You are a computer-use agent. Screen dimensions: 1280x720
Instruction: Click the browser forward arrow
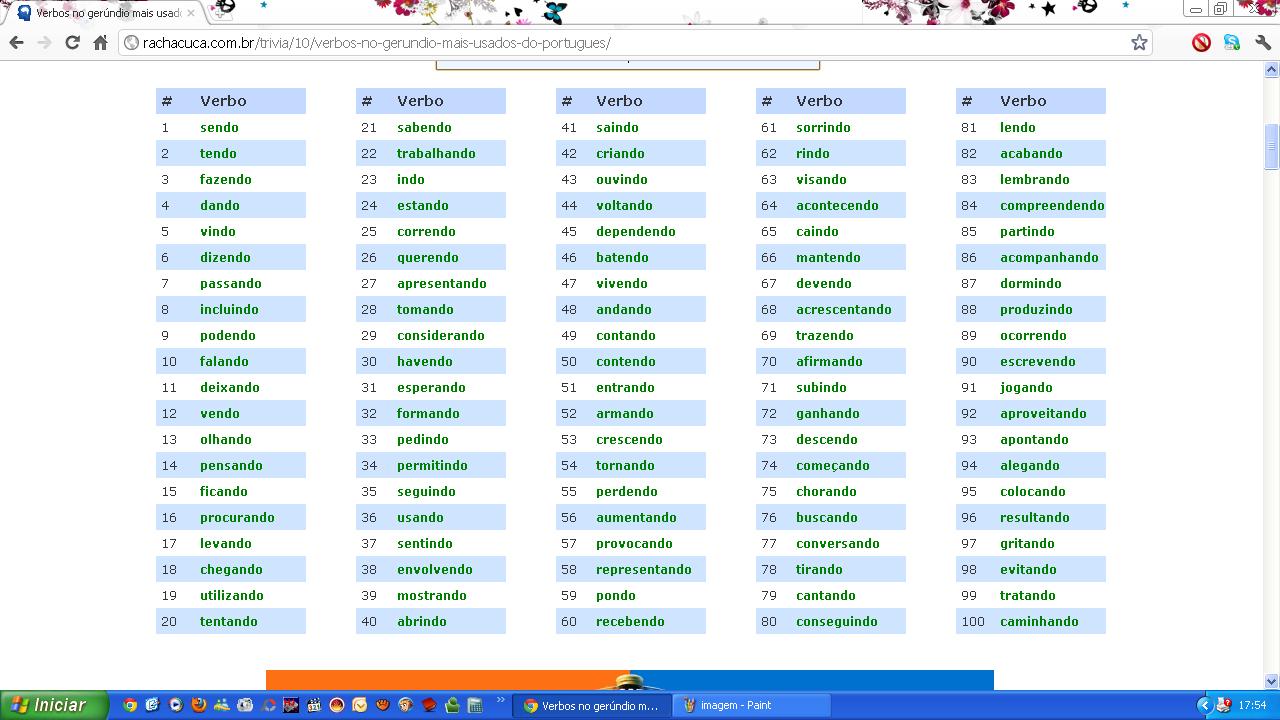(44, 42)
